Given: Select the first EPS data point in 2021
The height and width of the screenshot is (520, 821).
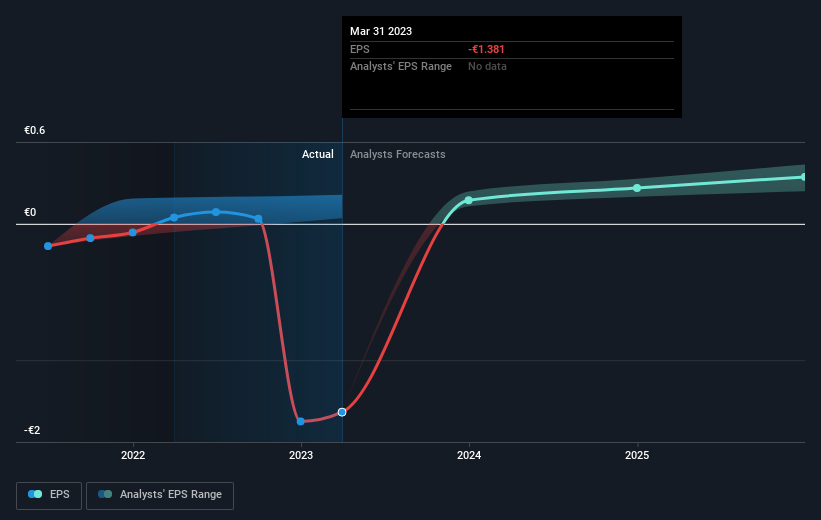Looking at the screenshot, I should (48, 246).
